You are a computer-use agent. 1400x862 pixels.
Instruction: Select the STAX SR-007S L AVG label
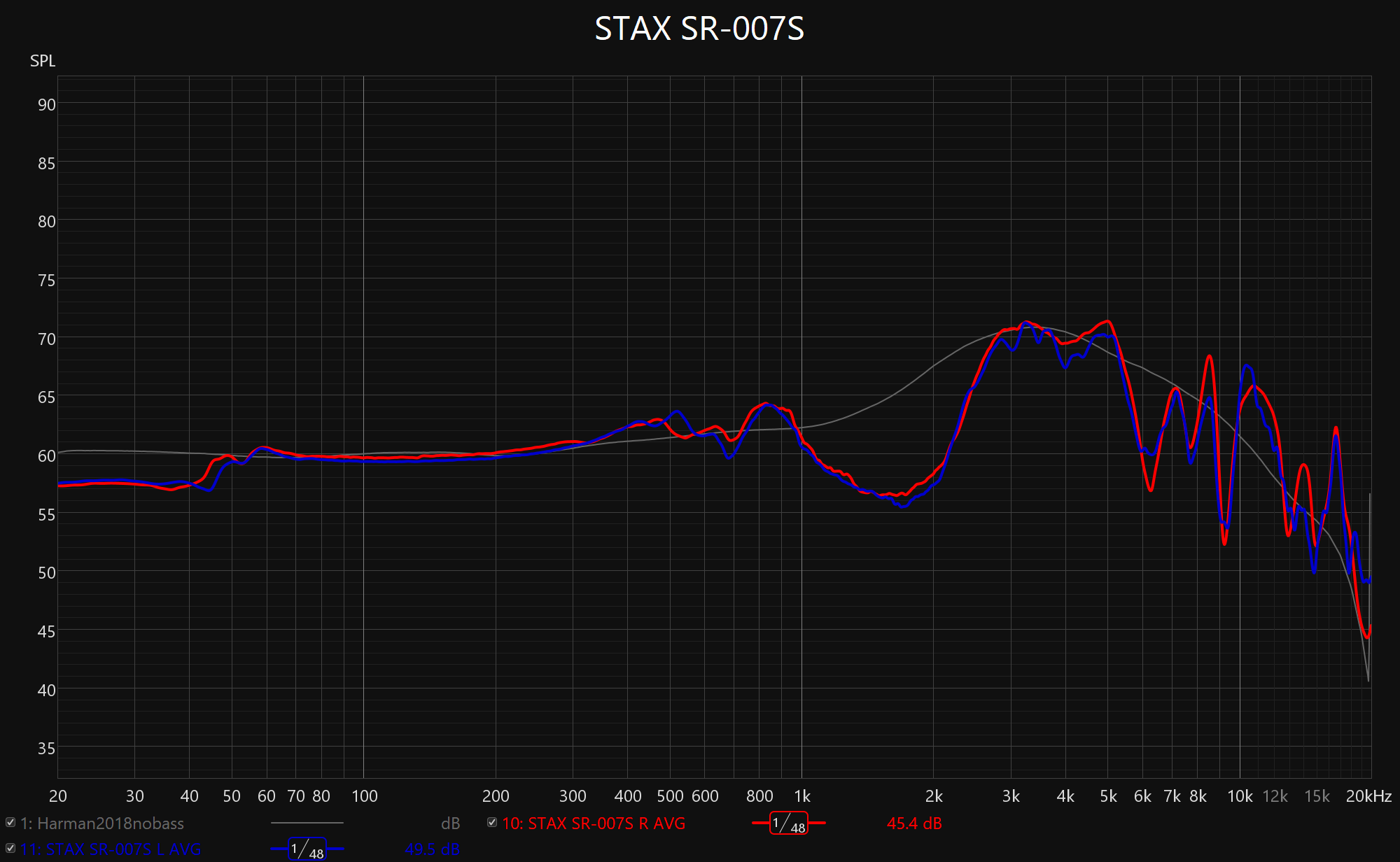click(111, 849)
